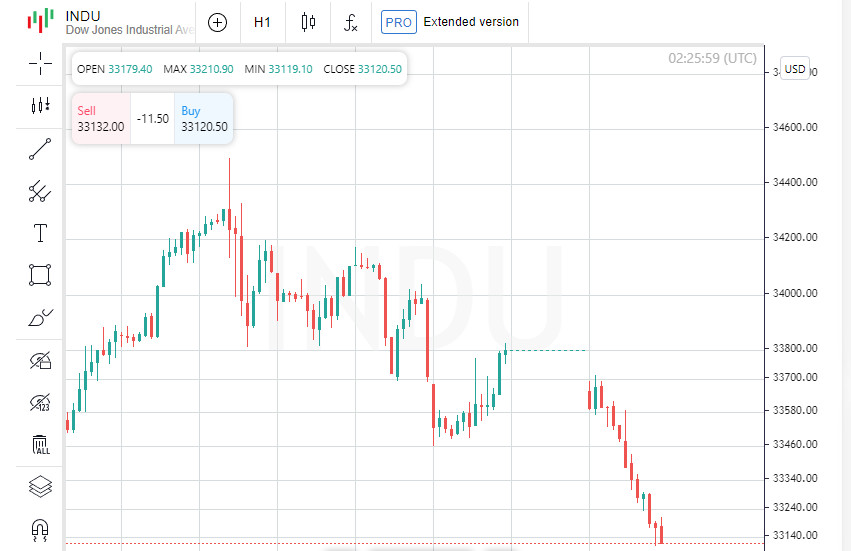Select the trend line drawing tool

[40, 150]
